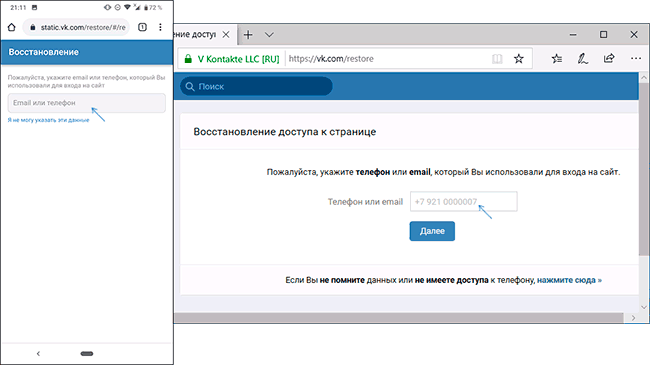The height and width of the screenshot is (365, 650).
Task: Open reading view in Edge
Action: click(497, 59)
